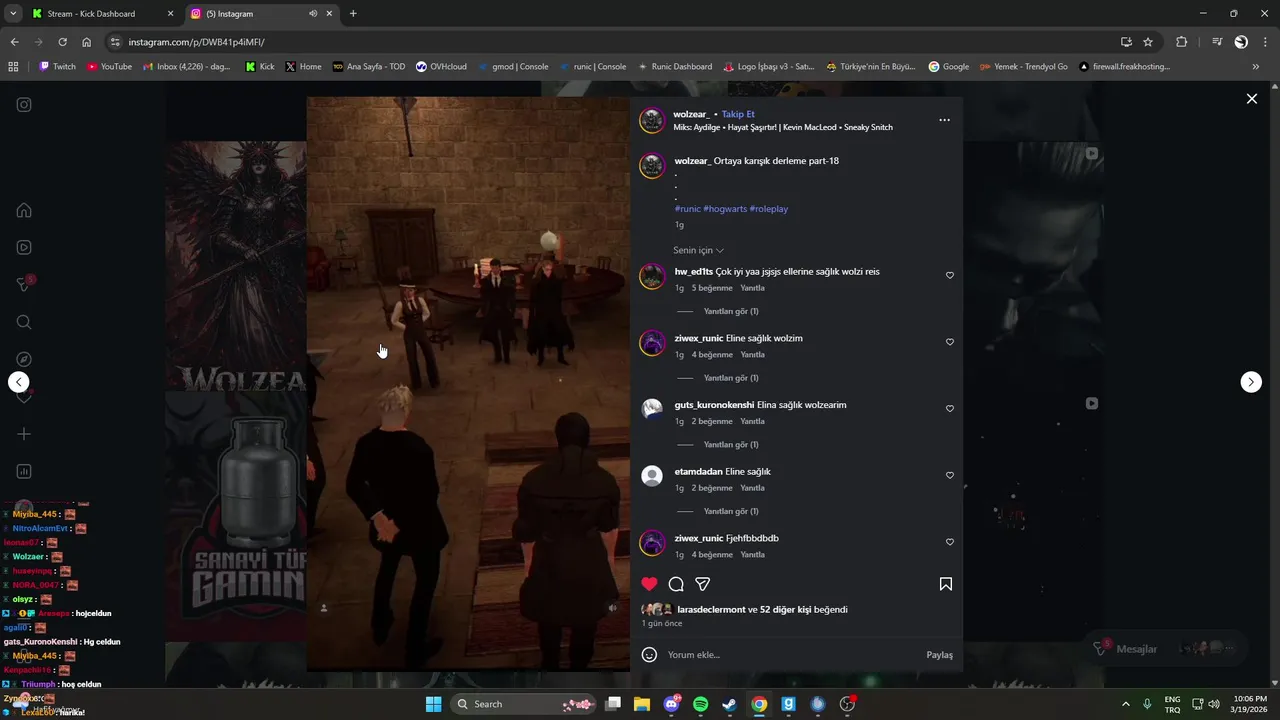1280x720 pixels.
Task: Focus the 'Yorum ekle...' comment field
Action: click(790, 655)
